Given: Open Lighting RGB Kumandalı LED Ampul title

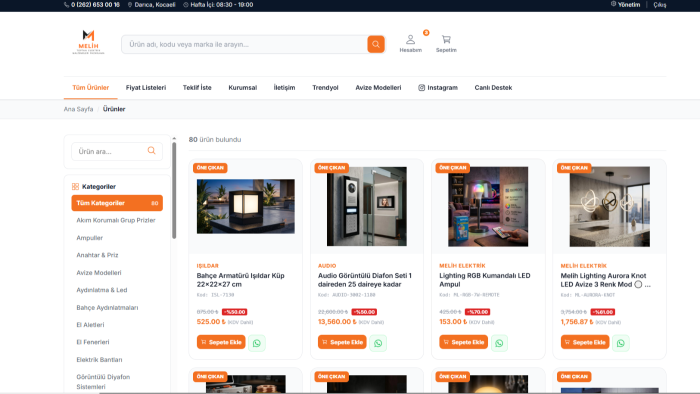Looking at the screenshot, I should point(485,280).
